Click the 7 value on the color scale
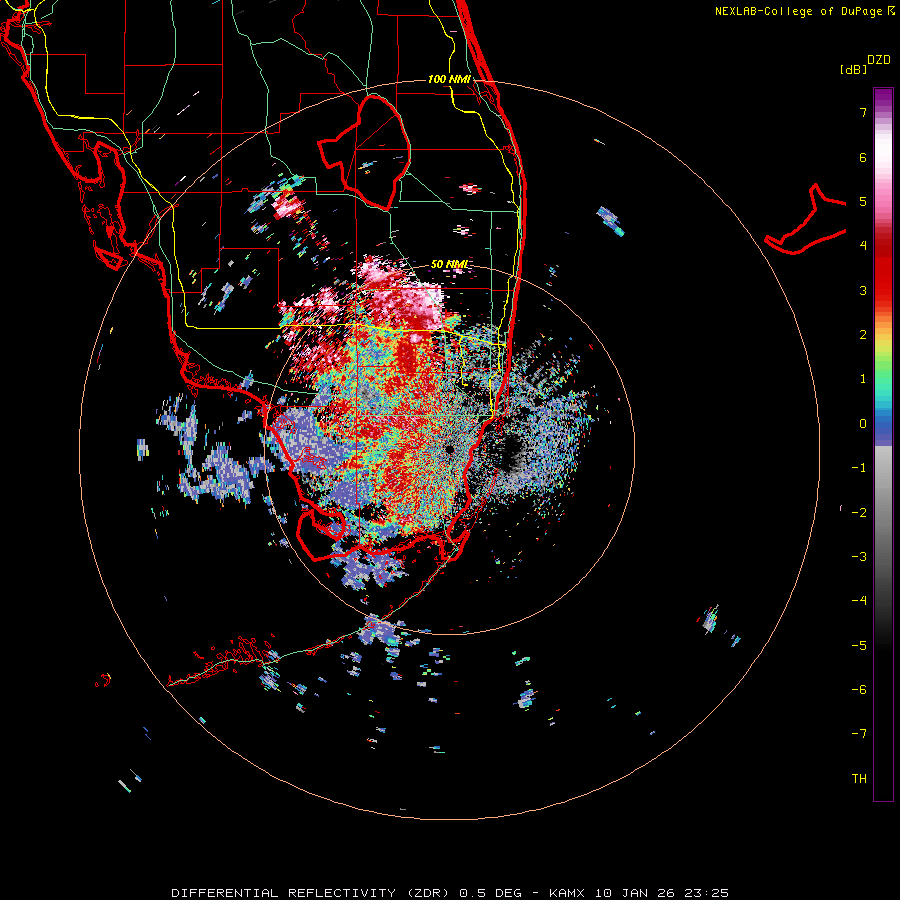This screenshot has width=900, height=900. point(863,112)
